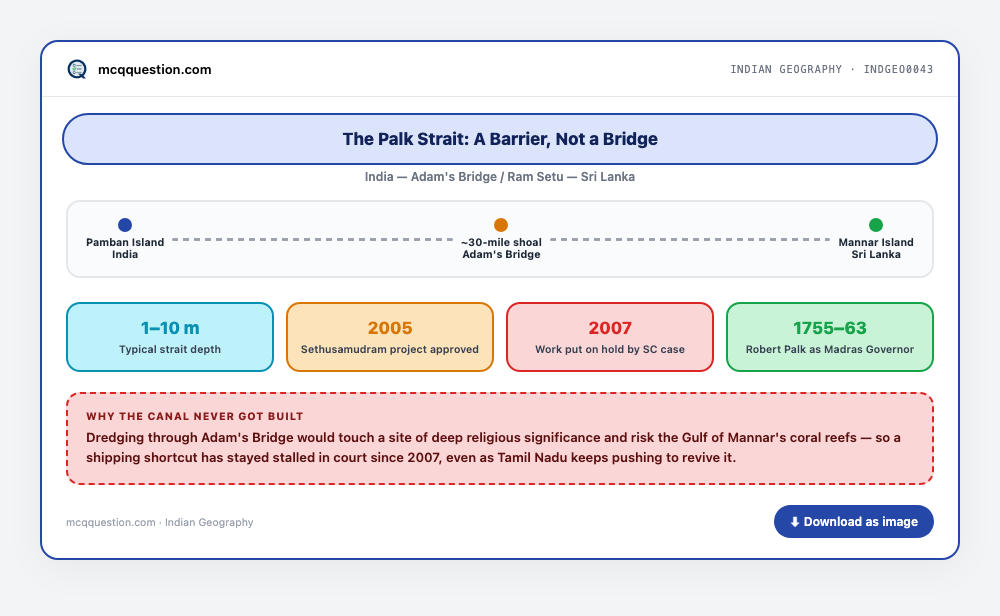
Task: Select the 1–10 m strait depth card
Action: click(170, 337)
